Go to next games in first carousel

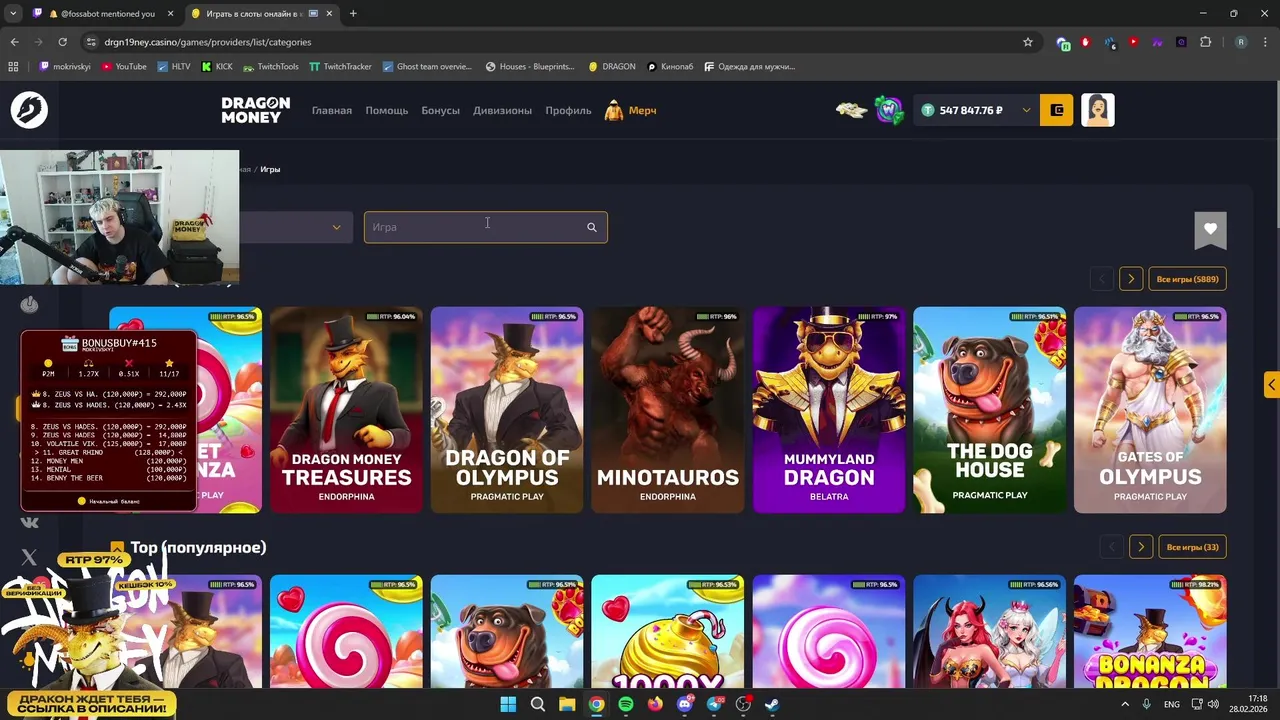(x=1131, y=279)
